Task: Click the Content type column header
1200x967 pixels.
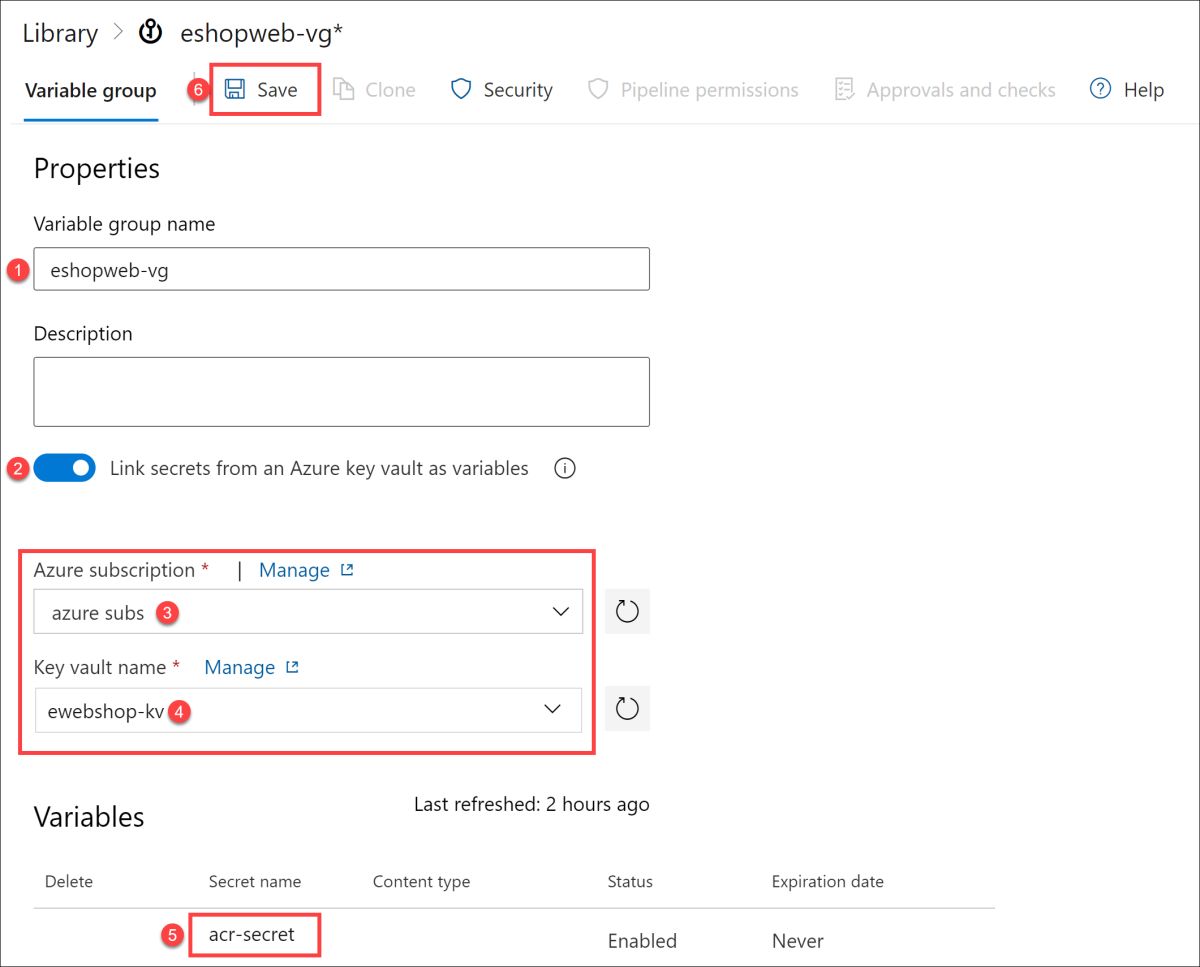Action: pyautogui.click(x=421, y=882)
